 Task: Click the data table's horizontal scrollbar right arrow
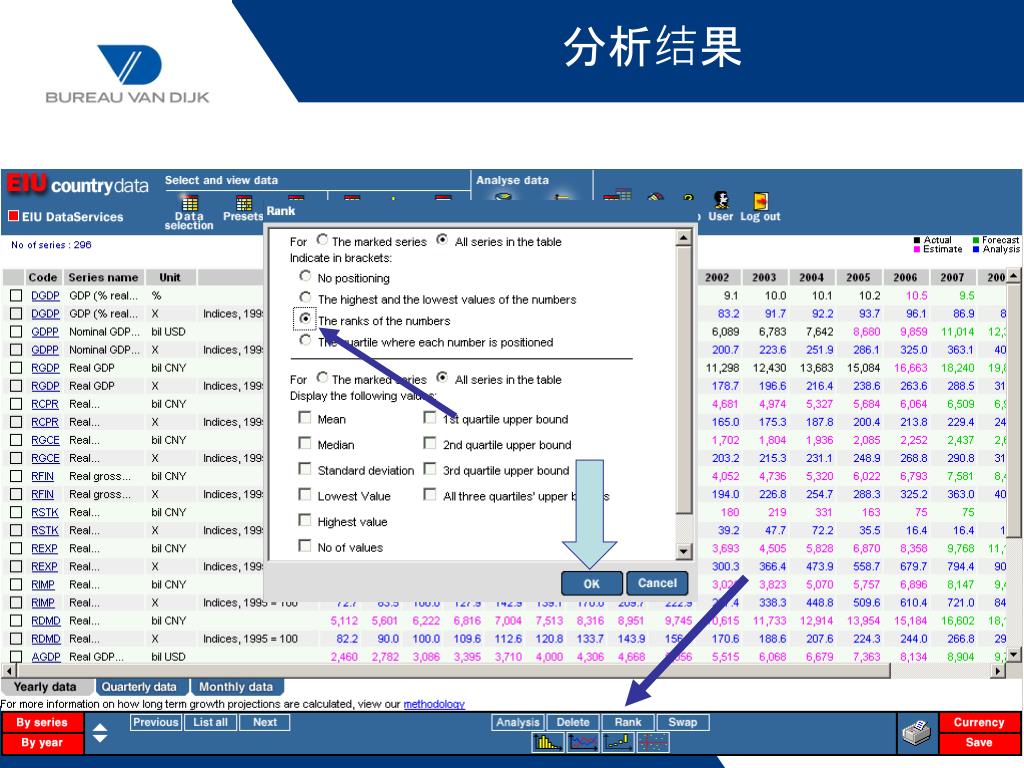click(998, 671)
